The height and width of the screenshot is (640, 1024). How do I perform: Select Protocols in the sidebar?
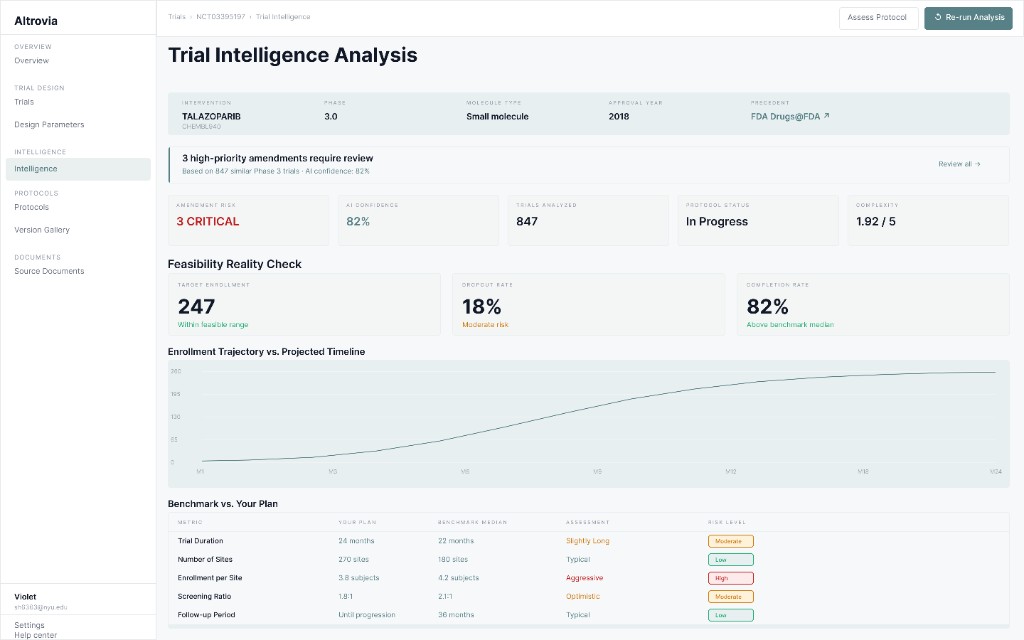point(33,207)
